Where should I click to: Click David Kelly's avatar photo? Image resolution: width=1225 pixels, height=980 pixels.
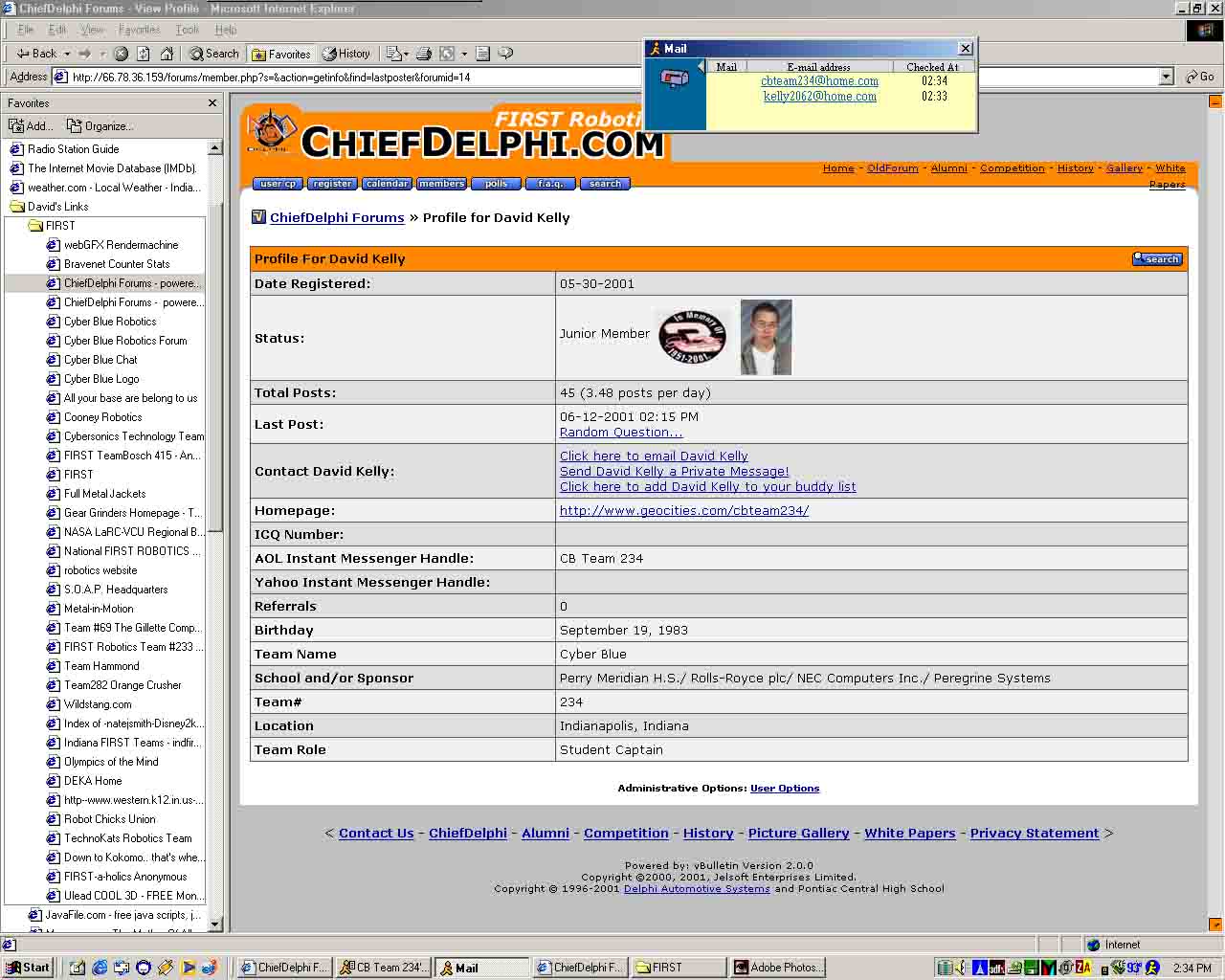coord(767,337)
